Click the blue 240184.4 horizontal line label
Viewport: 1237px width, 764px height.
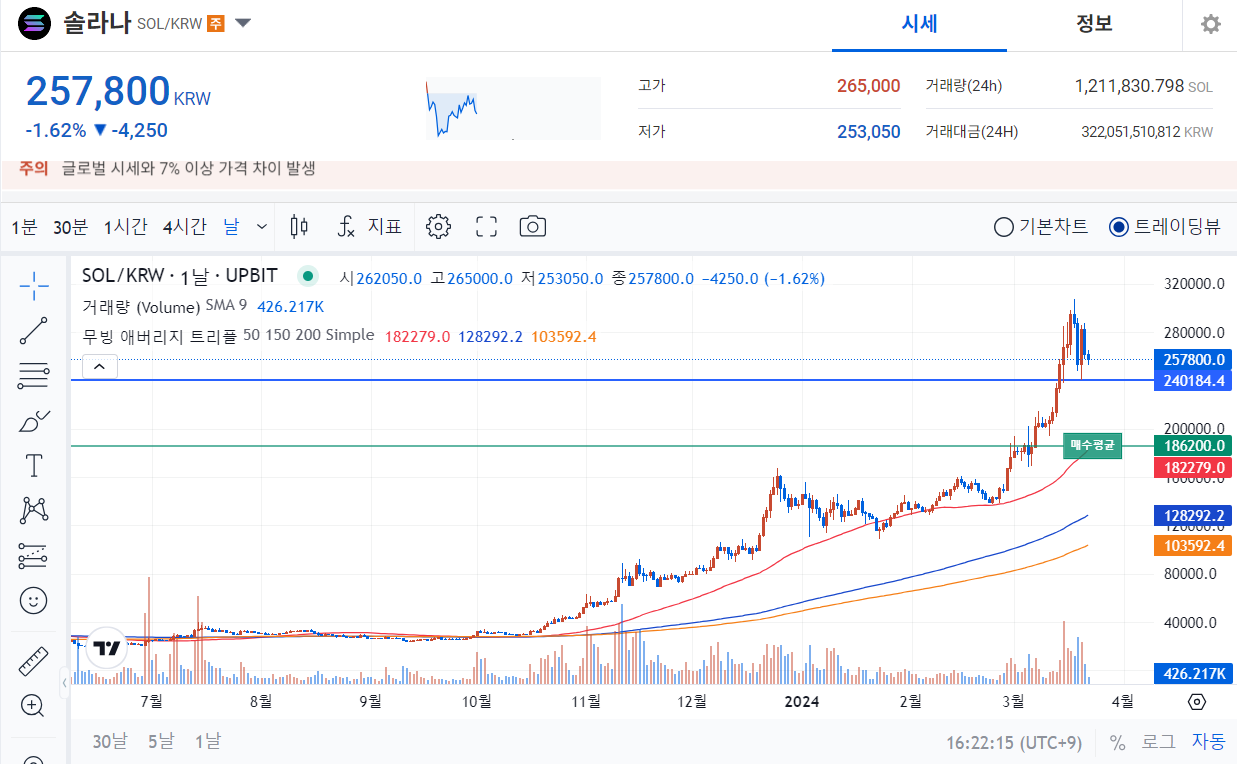pos(1193,381)
